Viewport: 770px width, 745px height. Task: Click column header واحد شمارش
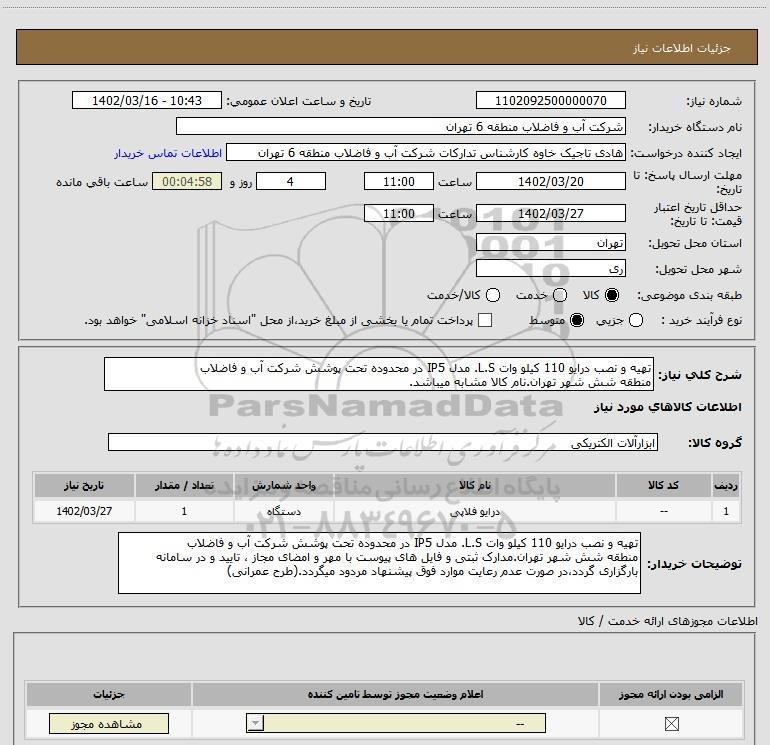284,486
